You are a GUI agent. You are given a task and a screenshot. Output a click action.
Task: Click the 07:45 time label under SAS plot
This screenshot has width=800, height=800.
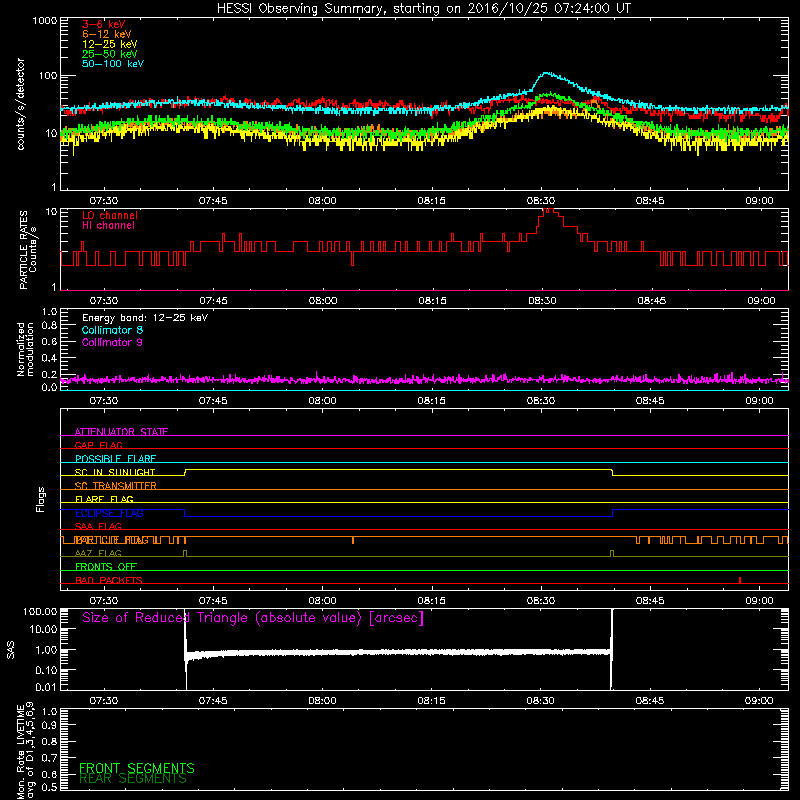(x=213, y=701)
